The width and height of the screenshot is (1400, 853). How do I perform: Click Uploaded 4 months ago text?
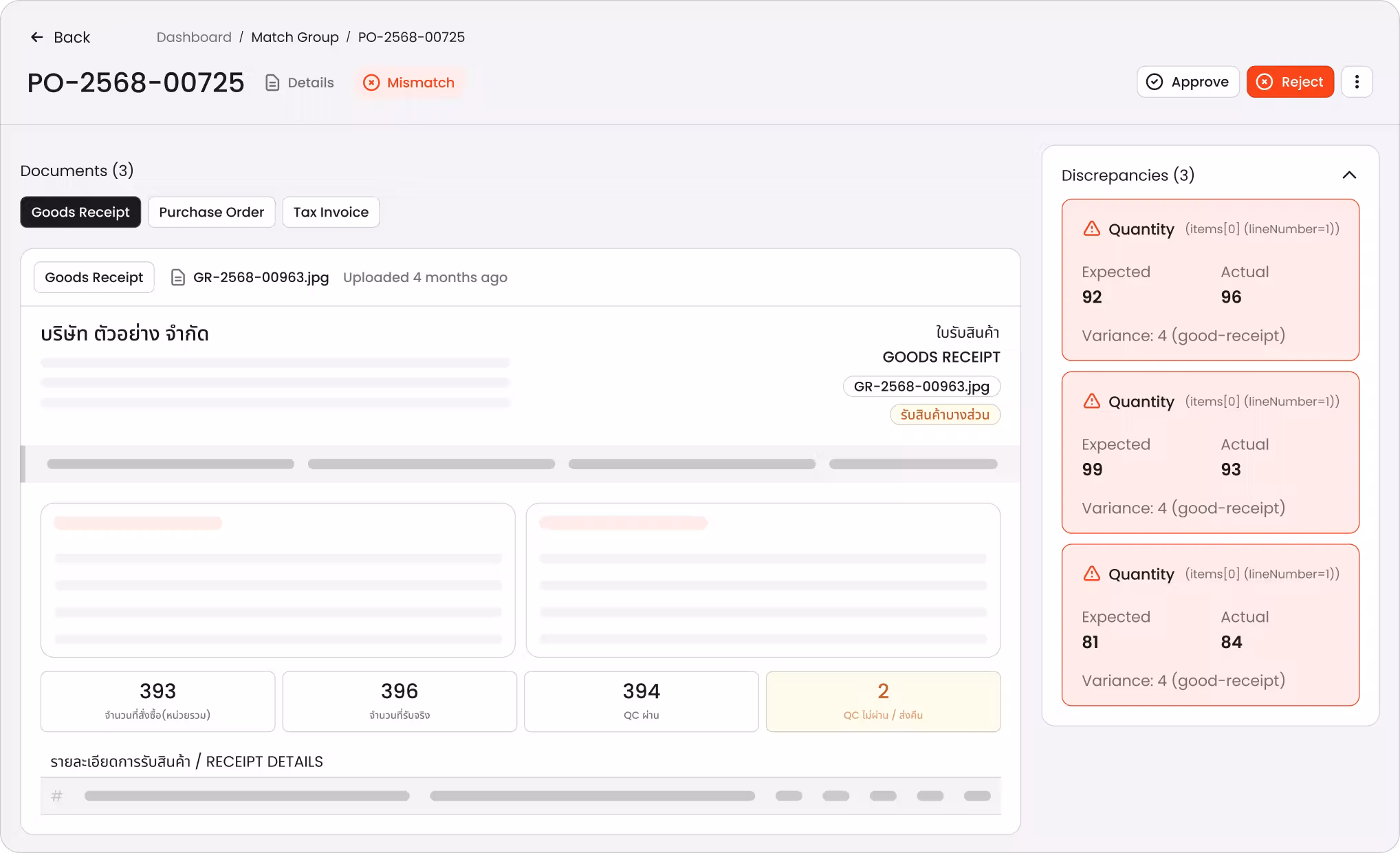425,277
